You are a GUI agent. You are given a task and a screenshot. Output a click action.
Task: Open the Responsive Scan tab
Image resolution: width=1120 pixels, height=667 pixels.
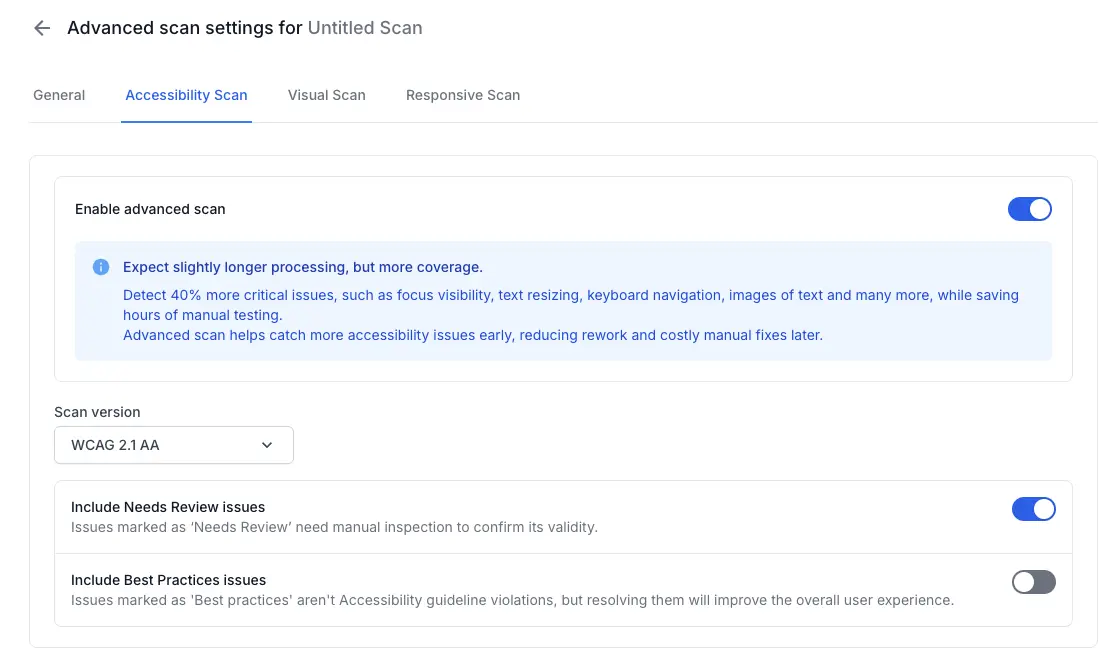tap(463, 95)
